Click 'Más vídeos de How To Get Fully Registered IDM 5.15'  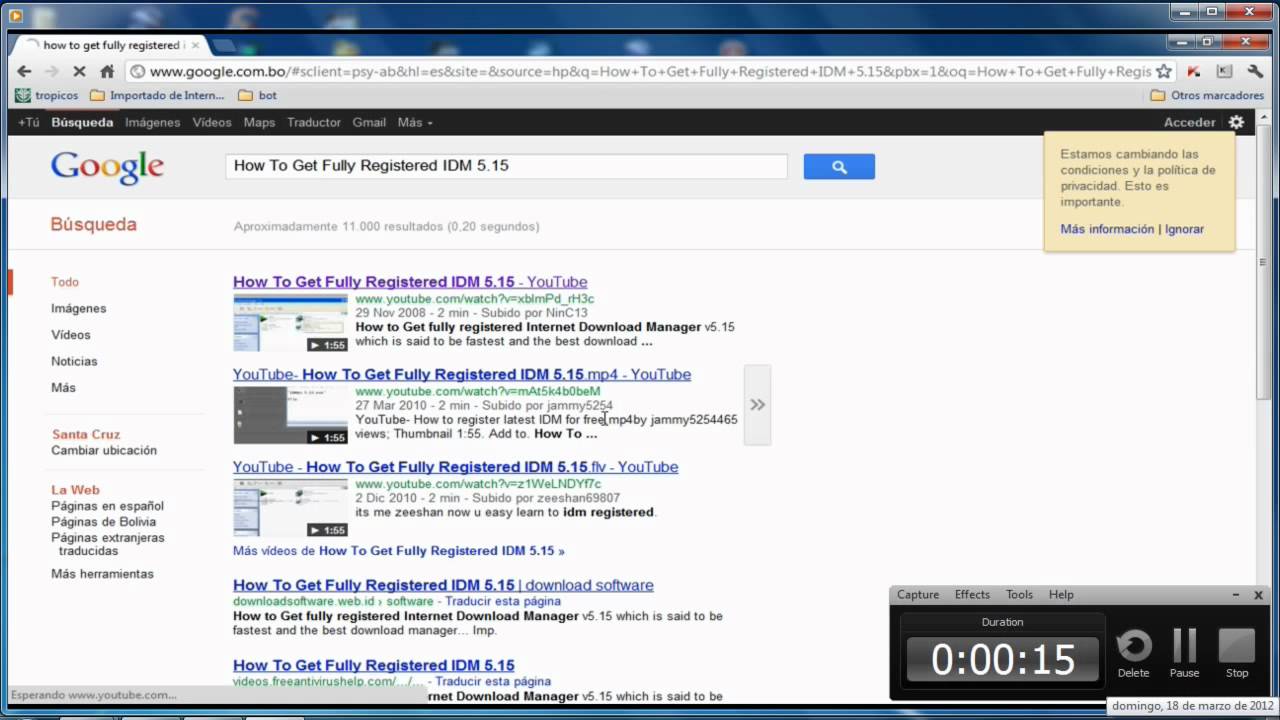pyautogui.click(x=398, y=551)
